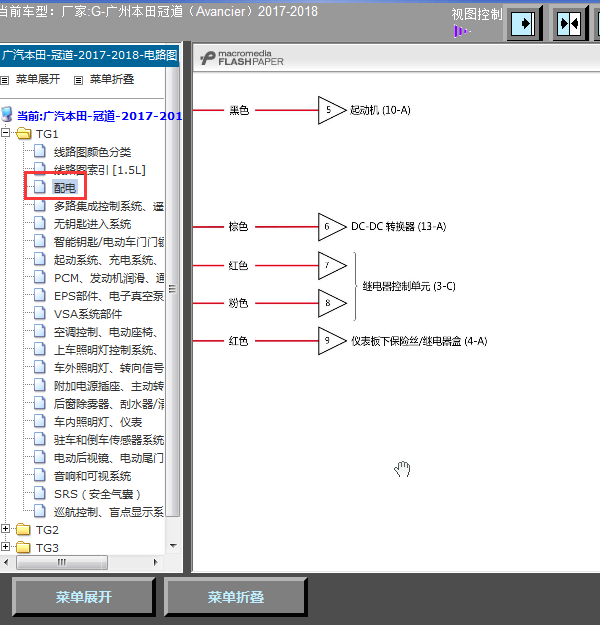The image size is (600, 626).
Task: Click connector triangle 6 for DC-DC 转换器
Action: point(332,227)
